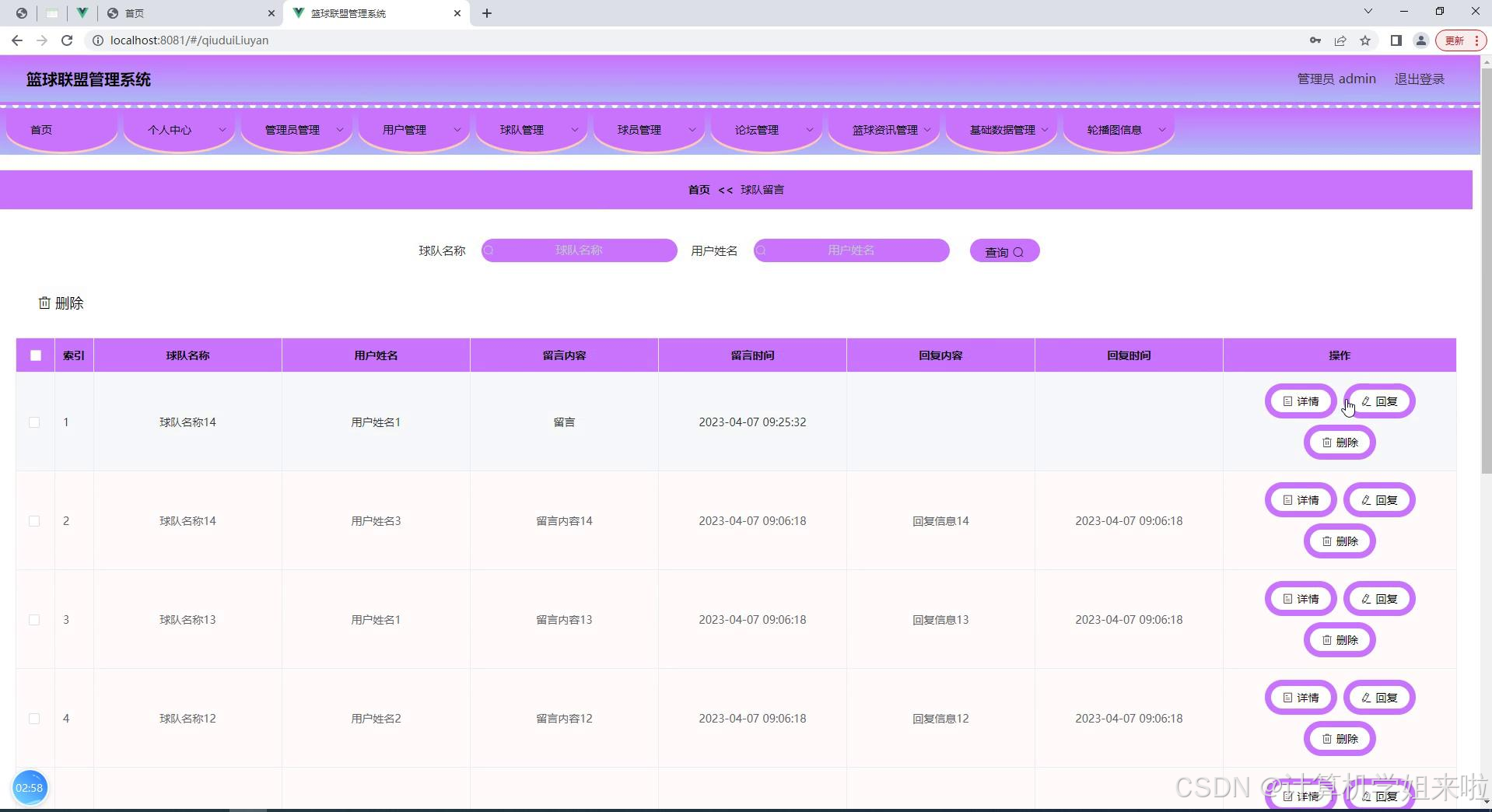The width and height of the screenshot is (1492, 812).
Task: Check the row 4 checkbox
Action: tap(34, 719)
